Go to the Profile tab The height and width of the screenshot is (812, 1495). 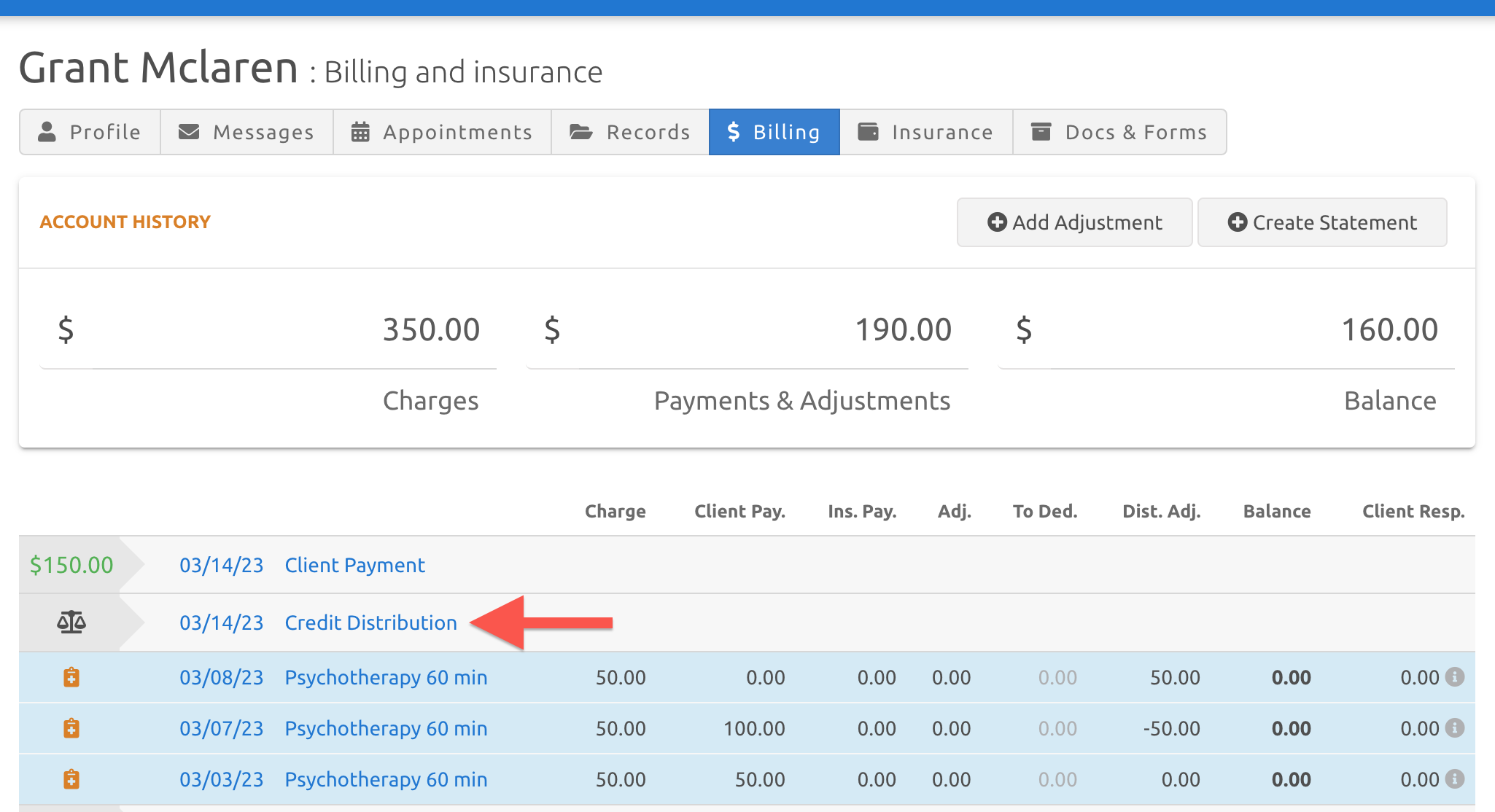click(89, 132)
